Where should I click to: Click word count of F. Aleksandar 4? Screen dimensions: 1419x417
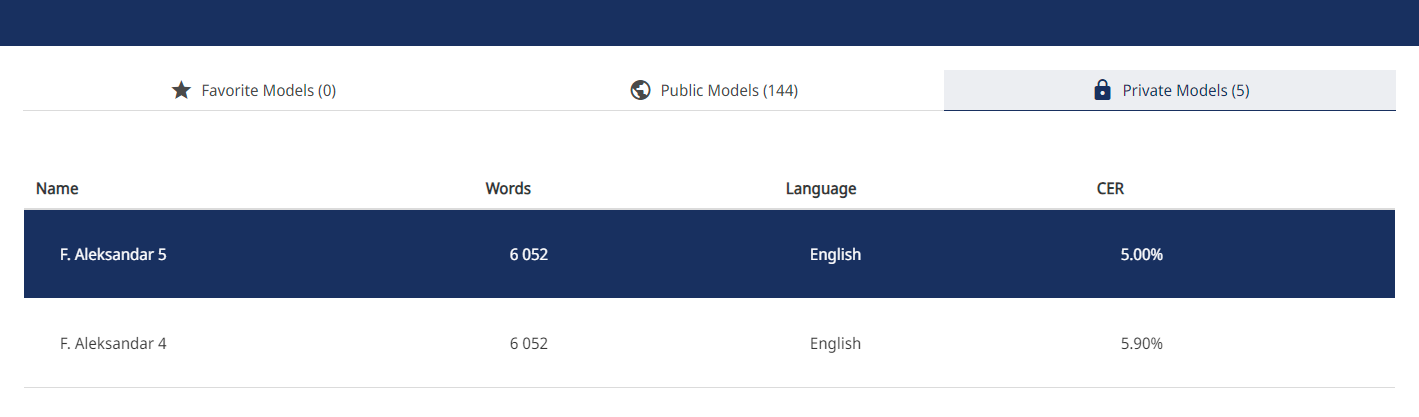(x=529, y=343)
